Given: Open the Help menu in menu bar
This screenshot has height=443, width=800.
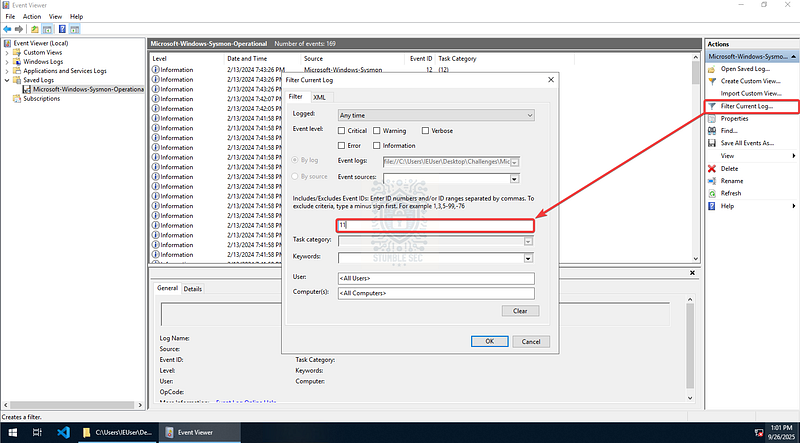Looking at the screenshot, I should point(76,17).
